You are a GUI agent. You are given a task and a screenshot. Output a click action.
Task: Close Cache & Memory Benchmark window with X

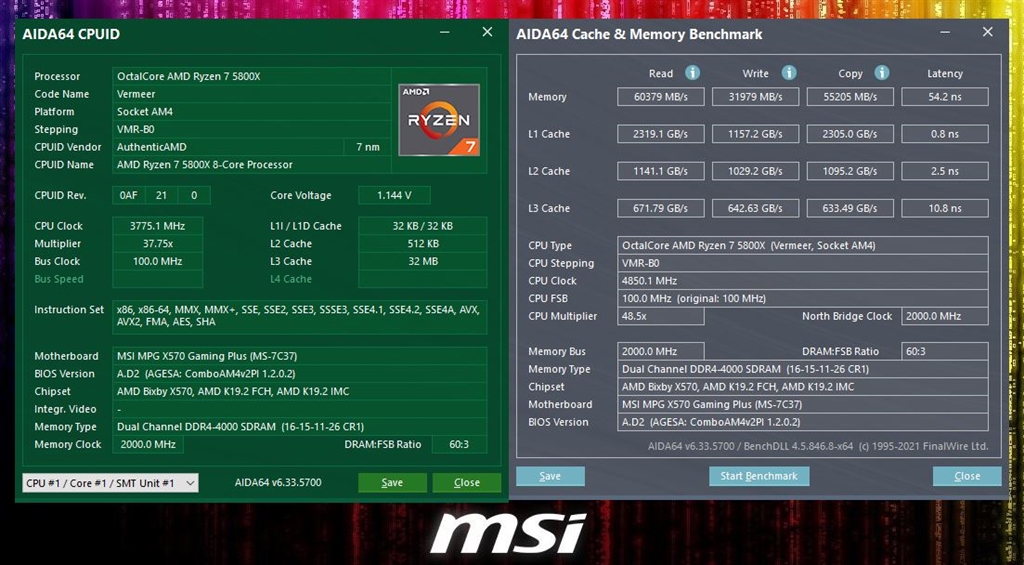(987, 32)
